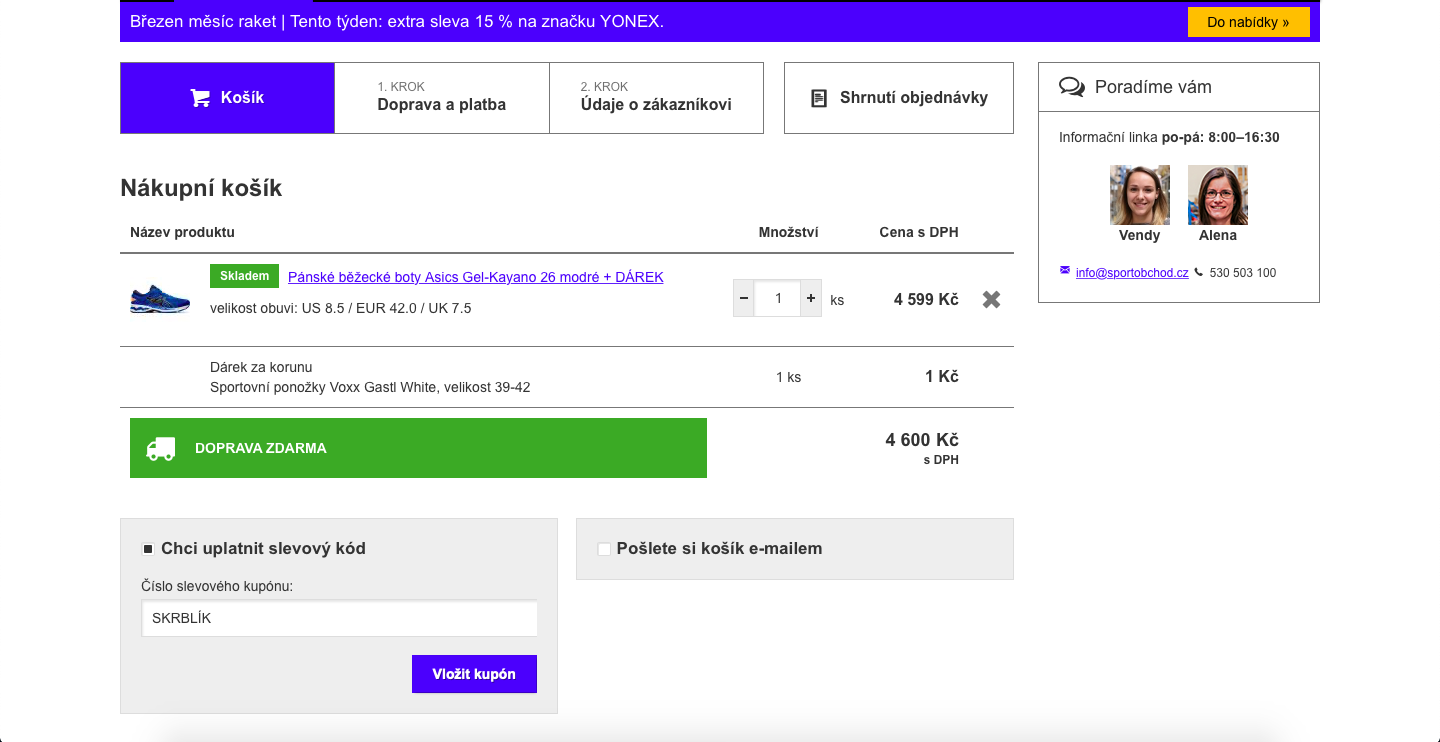Click the shopping cart icon in Košík tab
1440x742 pixels.
[x=200, y=98]
